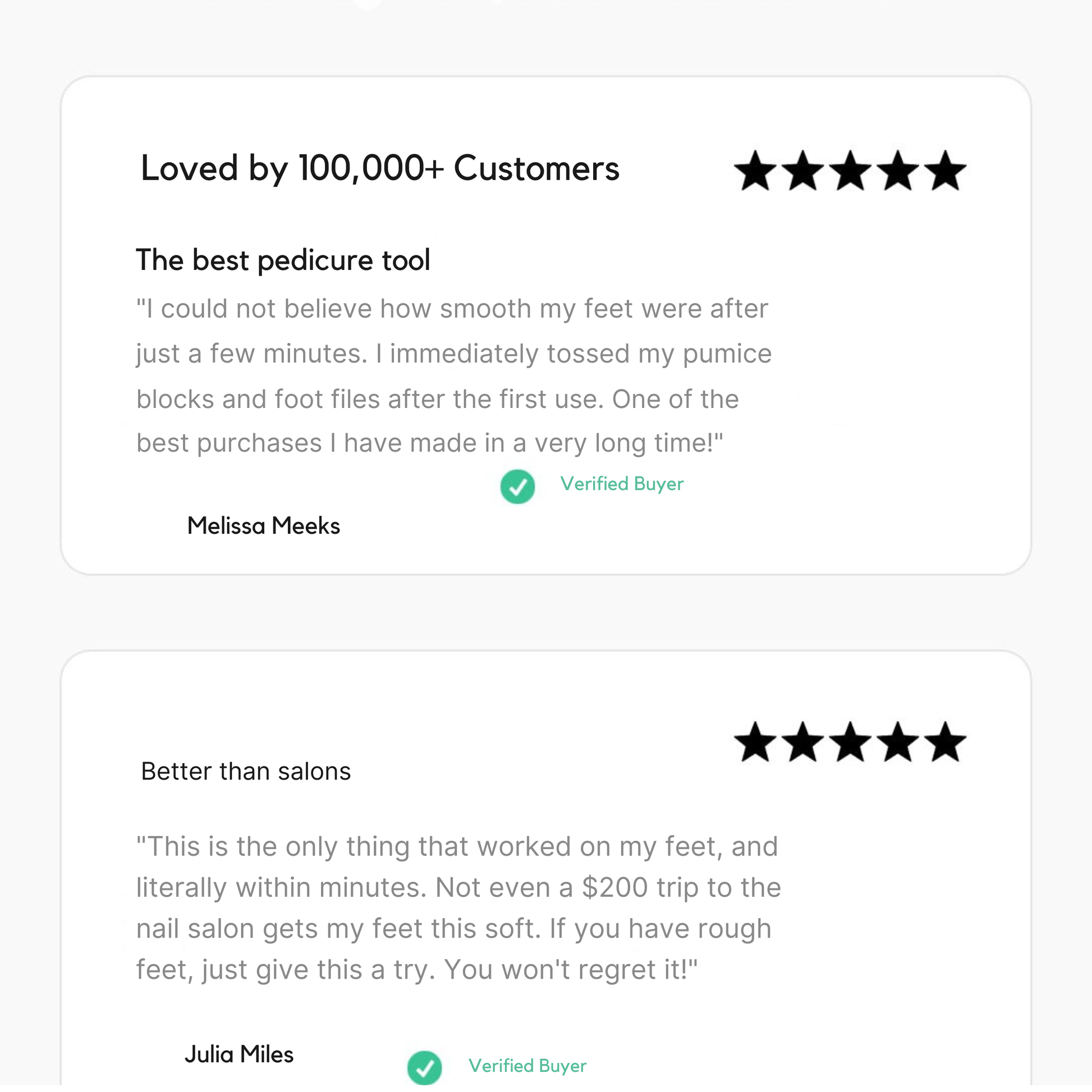Click the reviewer name Melissa Meeks

263,526
